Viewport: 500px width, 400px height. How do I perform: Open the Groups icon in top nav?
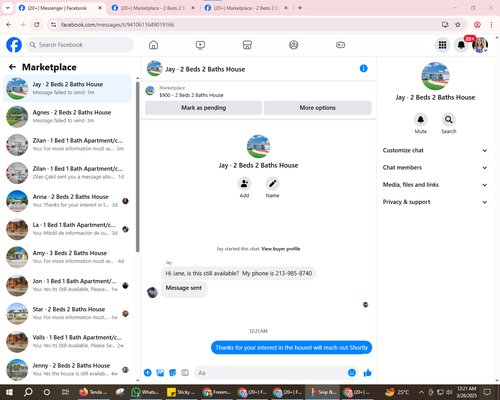point(294,45)
